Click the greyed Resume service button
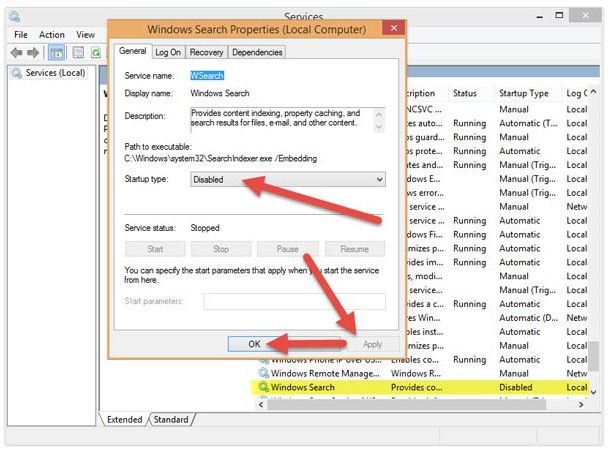 point(355,249)
